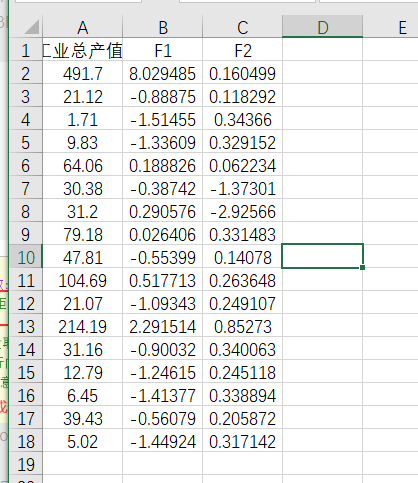Select row 1 header
Image resolution: width=418 pixels, height=483 pixels.
click(x=26, y=50)
